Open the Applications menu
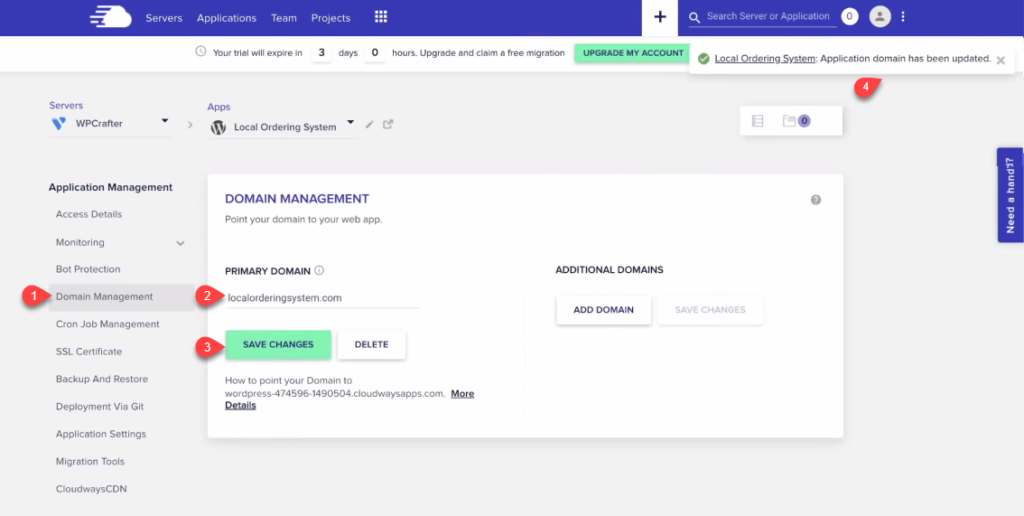1024x516 pixels. 227,18
